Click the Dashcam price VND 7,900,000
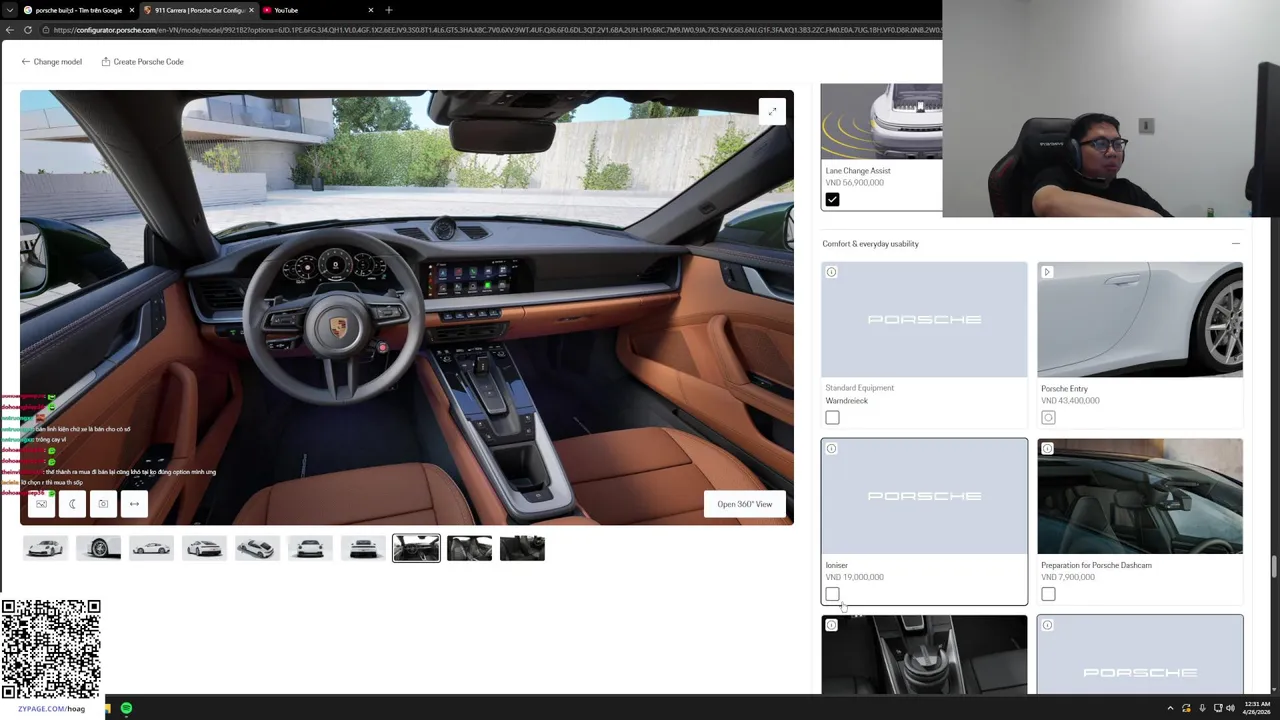The height and width of the screenshot is (720, 1280). [1067, 577]
